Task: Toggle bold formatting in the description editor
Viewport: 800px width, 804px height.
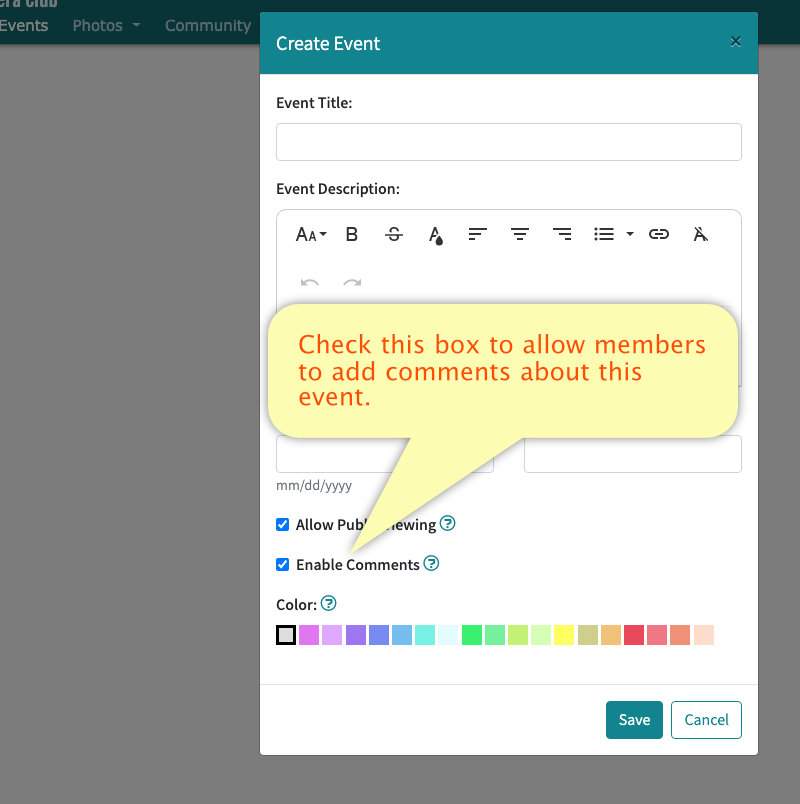Action: [352, 234]
